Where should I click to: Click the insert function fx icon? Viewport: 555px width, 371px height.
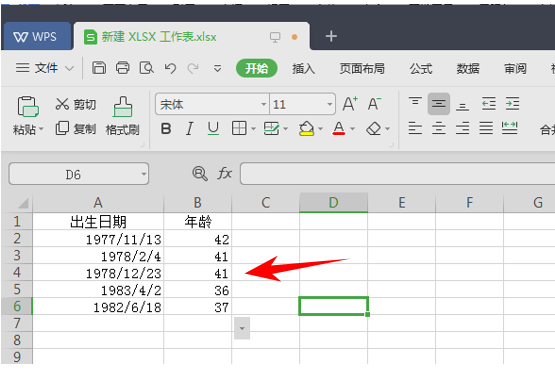225,173
